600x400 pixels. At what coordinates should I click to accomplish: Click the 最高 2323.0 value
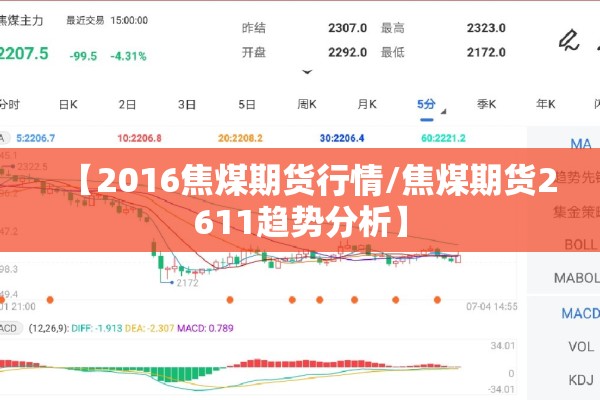486,28
